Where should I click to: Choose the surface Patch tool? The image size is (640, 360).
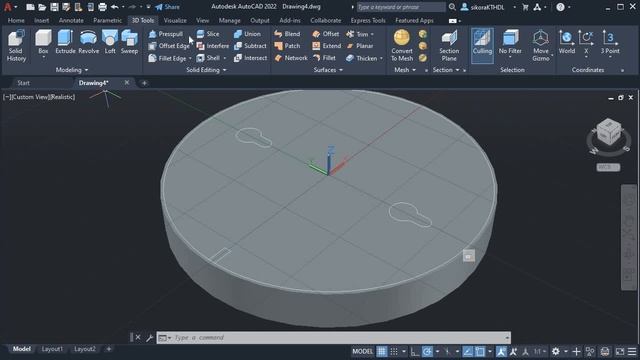287,46
